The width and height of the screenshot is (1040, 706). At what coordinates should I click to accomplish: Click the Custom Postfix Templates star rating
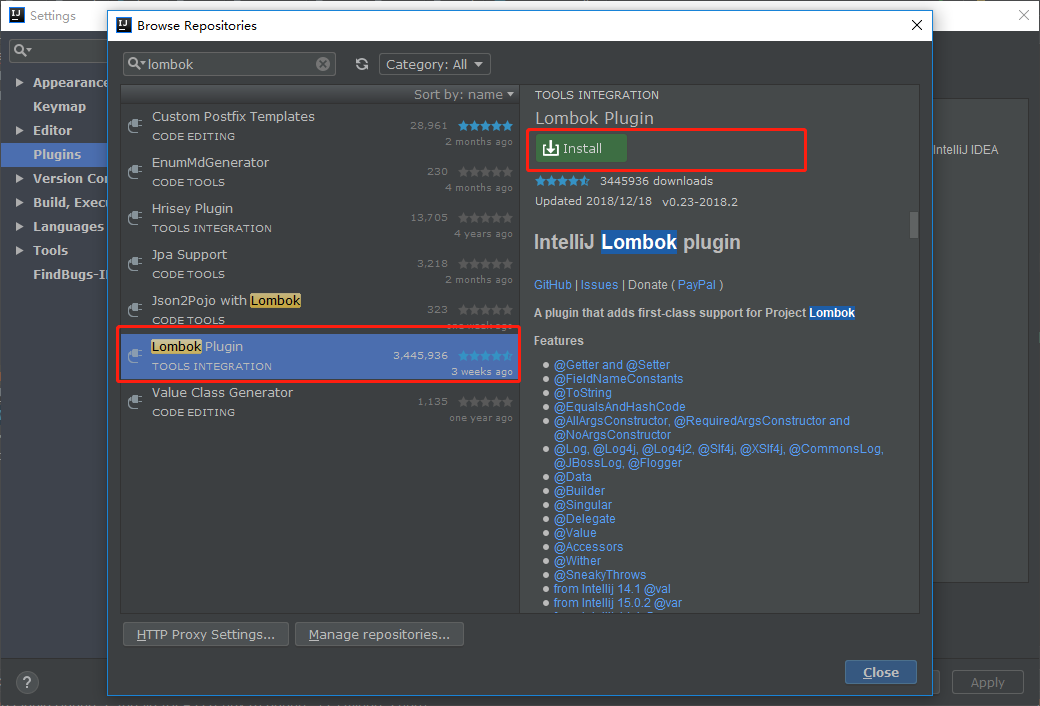tap(486, 125)
